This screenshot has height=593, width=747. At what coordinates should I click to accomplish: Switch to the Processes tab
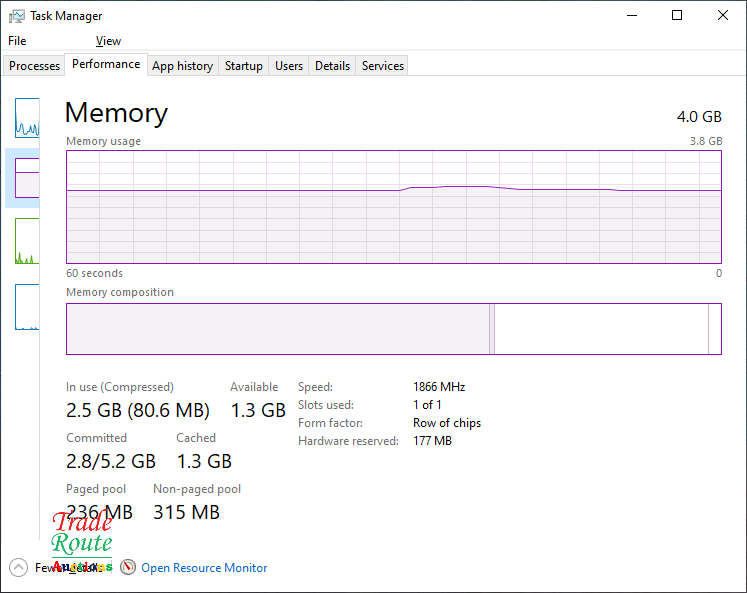pos(35,66)
